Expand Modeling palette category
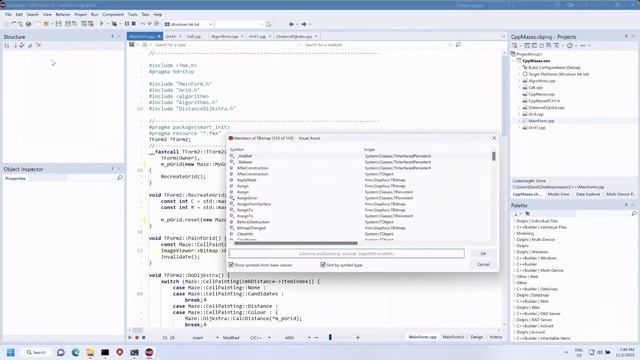This screenshot has height=360, width=640. pos(514,233)
